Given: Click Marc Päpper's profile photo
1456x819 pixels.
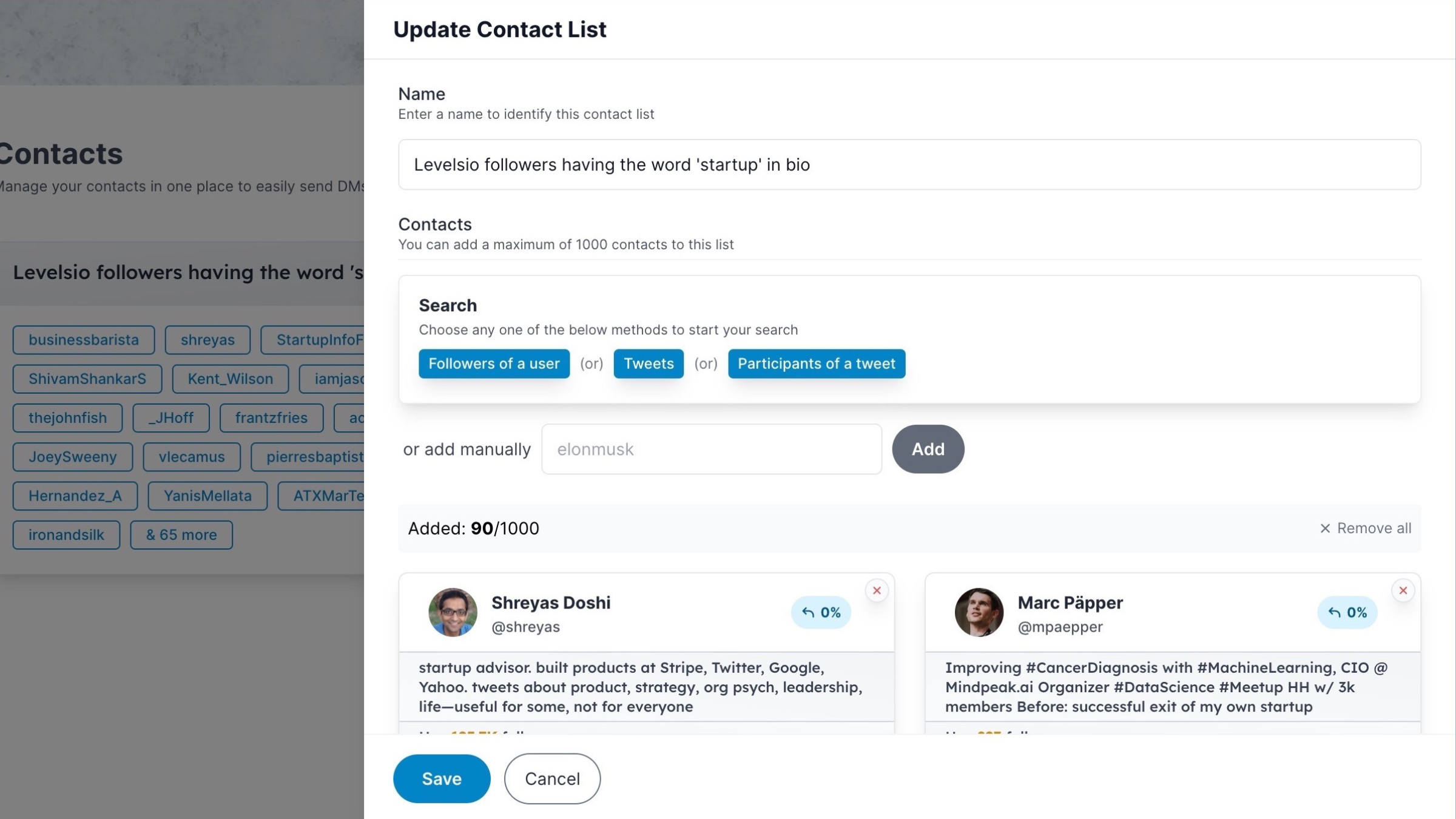Looking at the screenshot, I should pos(979,612).
